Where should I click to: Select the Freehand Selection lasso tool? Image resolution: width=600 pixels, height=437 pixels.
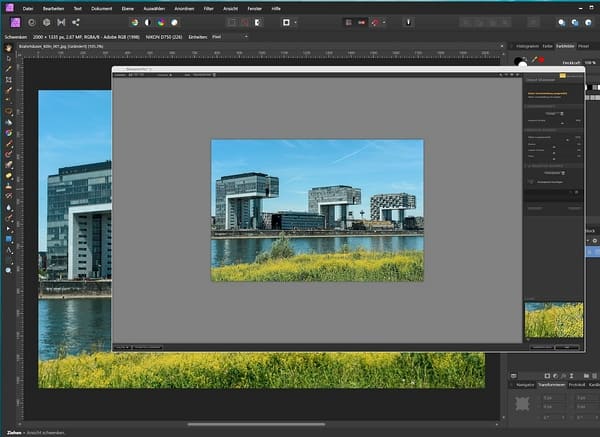[9, 112]
